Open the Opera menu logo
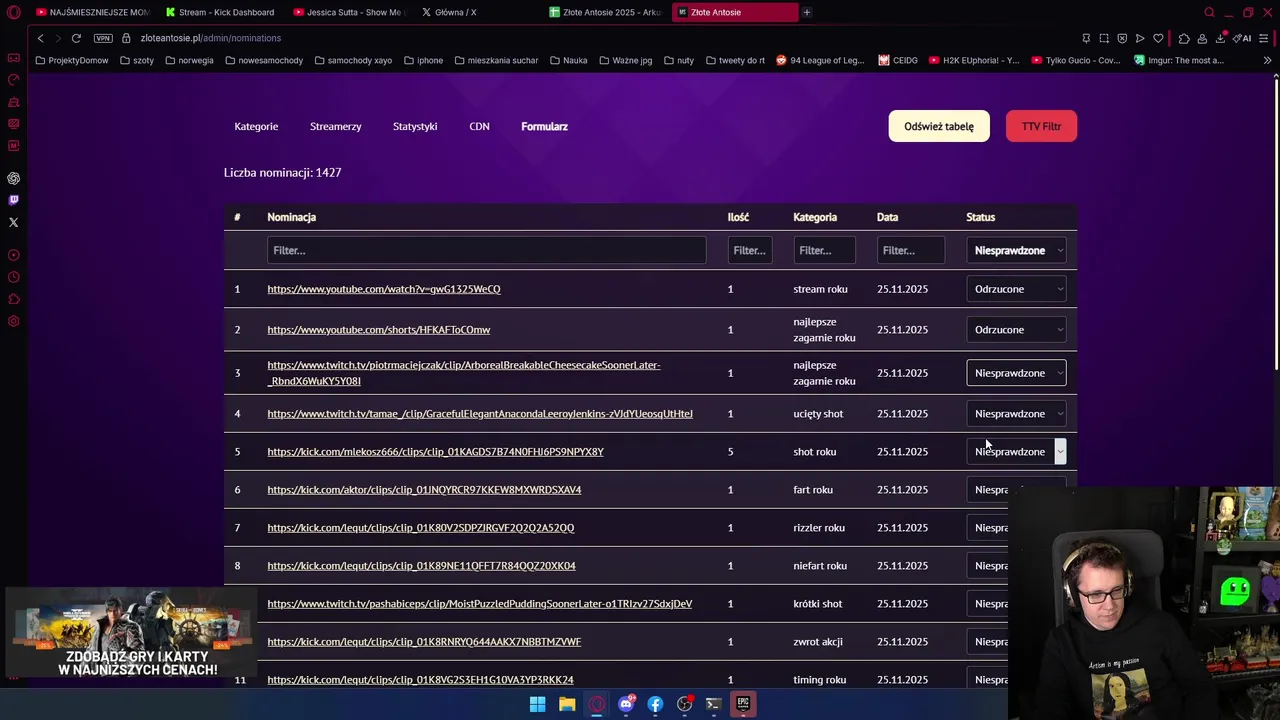This screenshot has height=720, width=1280. [x=14, y=12]
